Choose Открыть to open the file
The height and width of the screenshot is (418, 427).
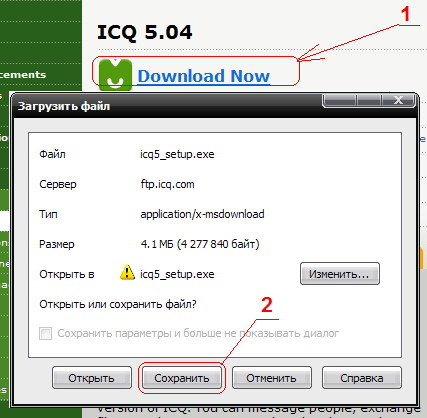click(x=92, y=378)
